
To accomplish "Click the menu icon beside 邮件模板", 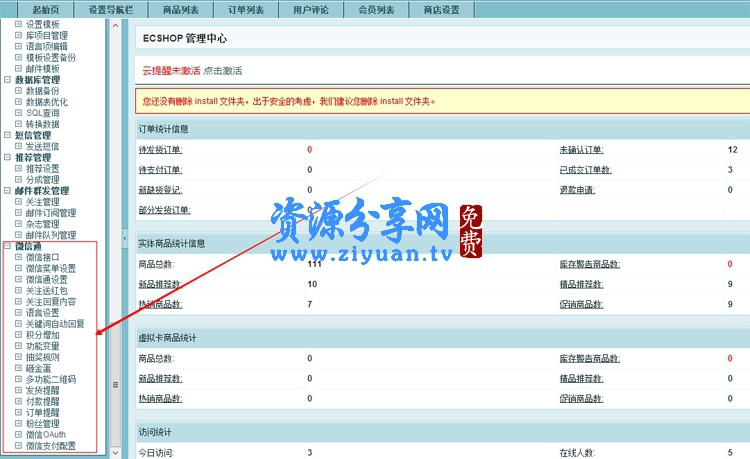I will (x=18, y=68).
